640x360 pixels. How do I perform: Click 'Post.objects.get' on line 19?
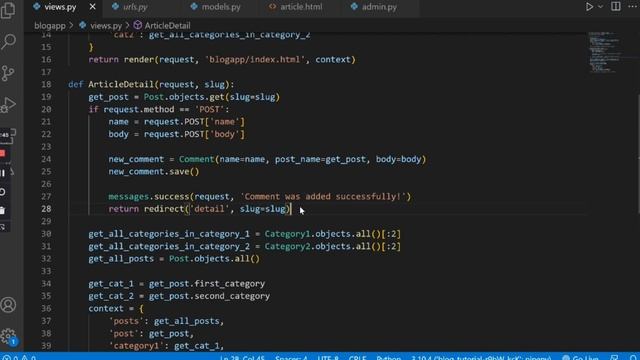point(184,97)
